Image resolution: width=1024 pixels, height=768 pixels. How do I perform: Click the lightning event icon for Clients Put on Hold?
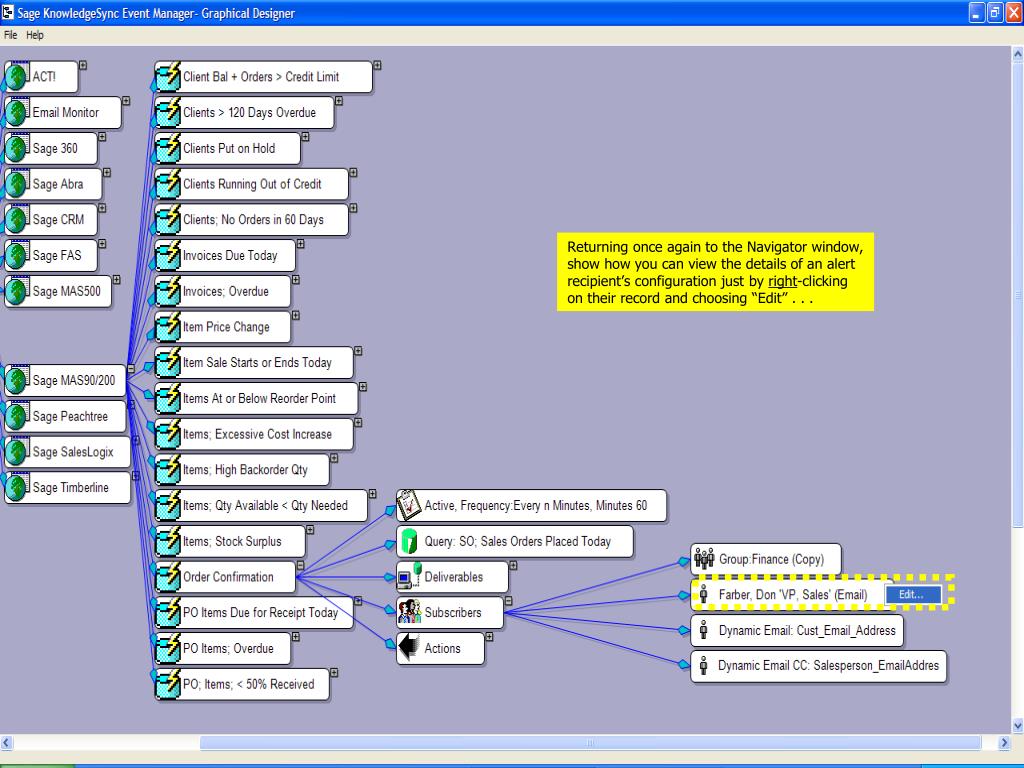168,148
